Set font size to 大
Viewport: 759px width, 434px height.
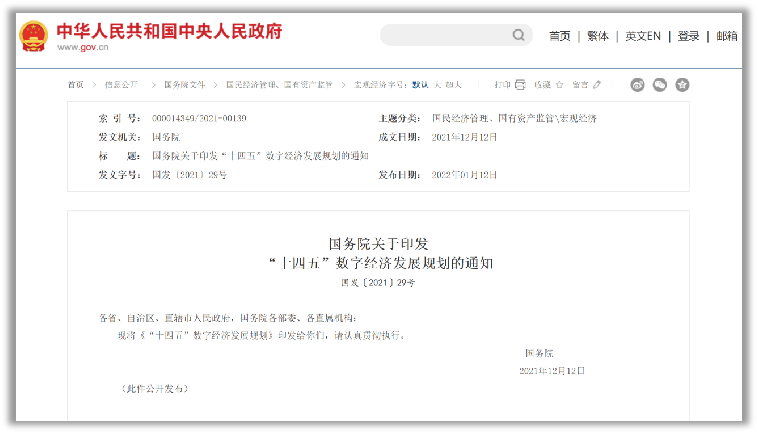(x=438, y=85)
